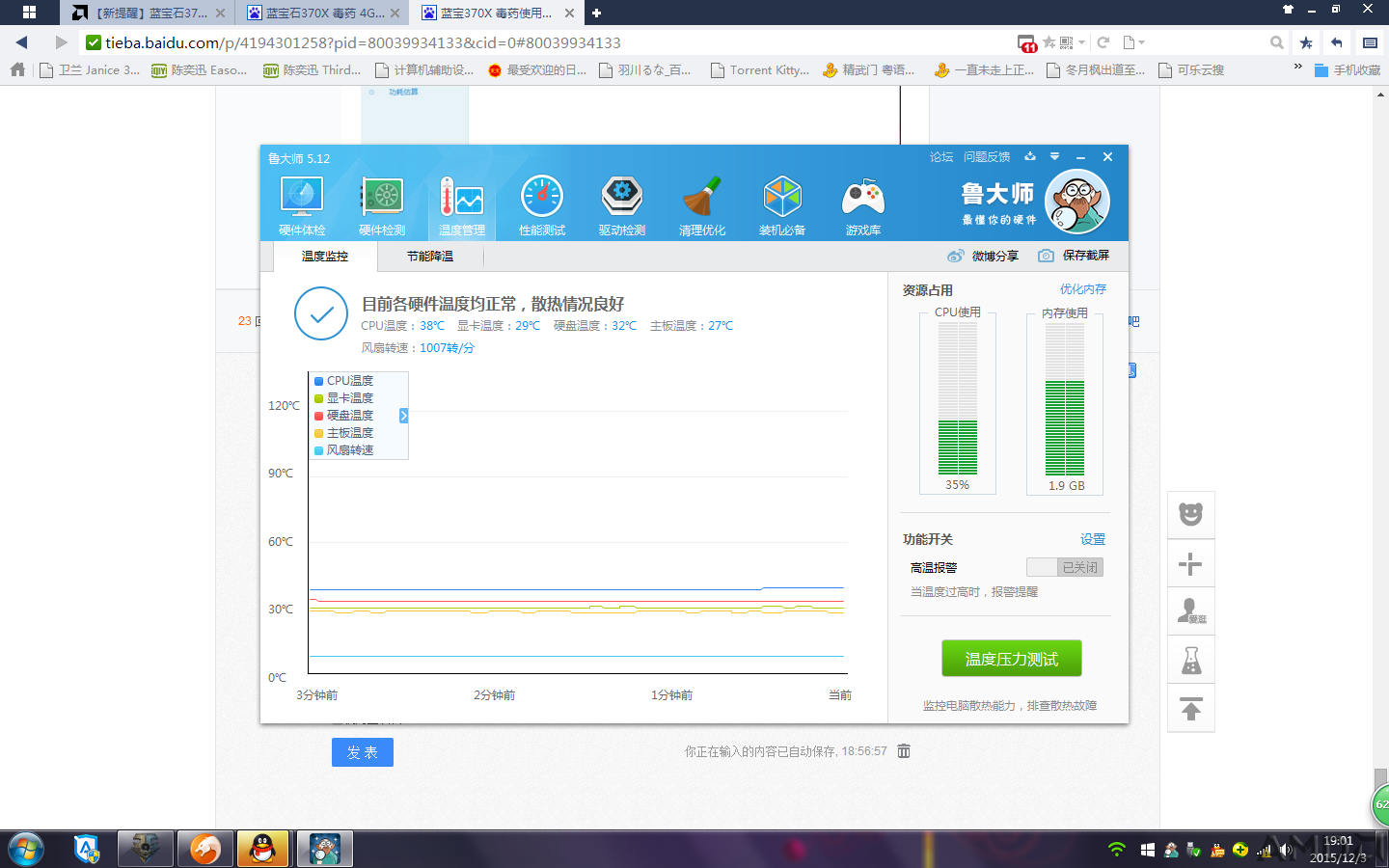
Task: Click the plus sidebar icon
Action: (x=1191, y=564)
